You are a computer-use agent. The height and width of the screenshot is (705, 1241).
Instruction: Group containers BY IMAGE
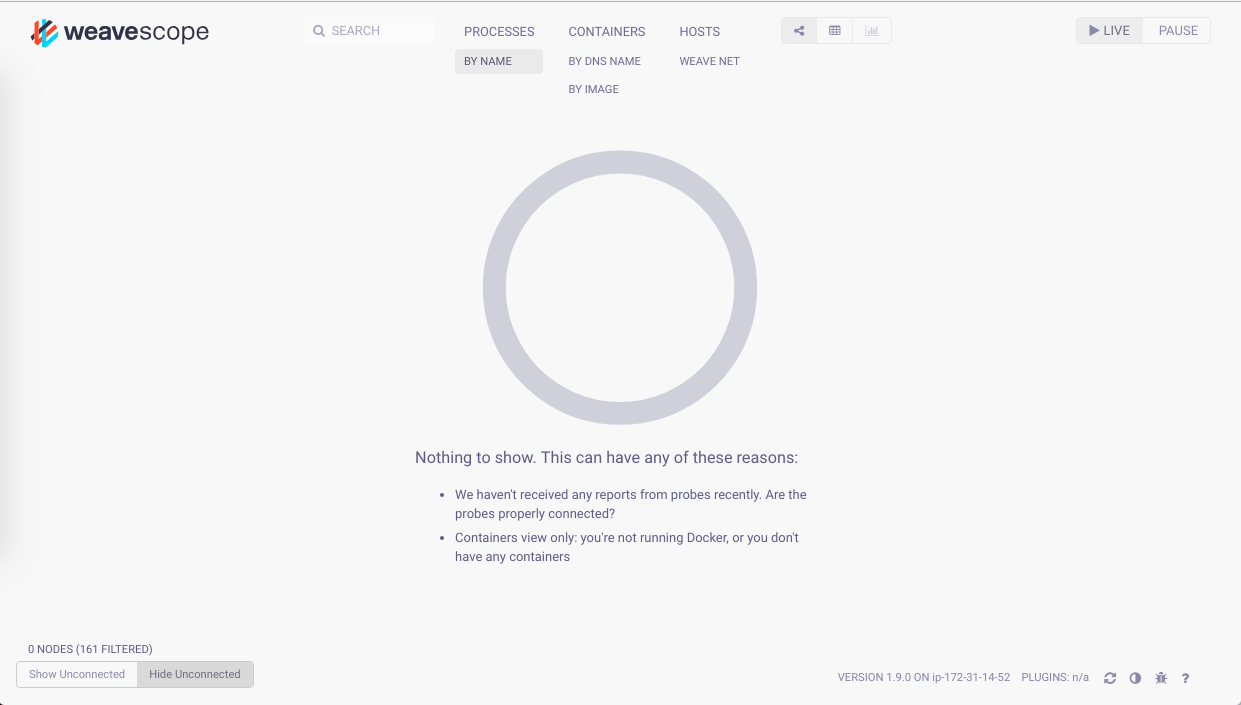point(593,89)
